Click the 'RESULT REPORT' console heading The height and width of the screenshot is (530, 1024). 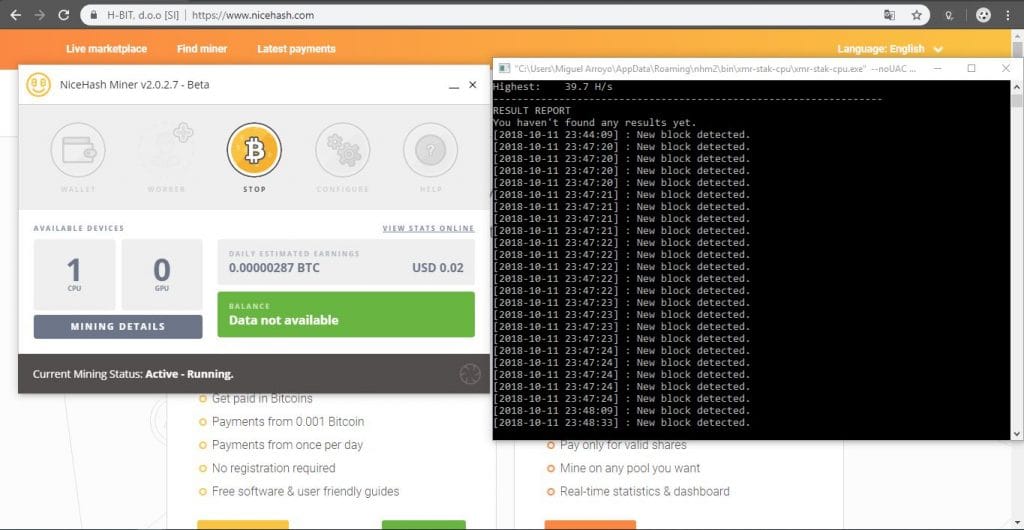(532, 111)
